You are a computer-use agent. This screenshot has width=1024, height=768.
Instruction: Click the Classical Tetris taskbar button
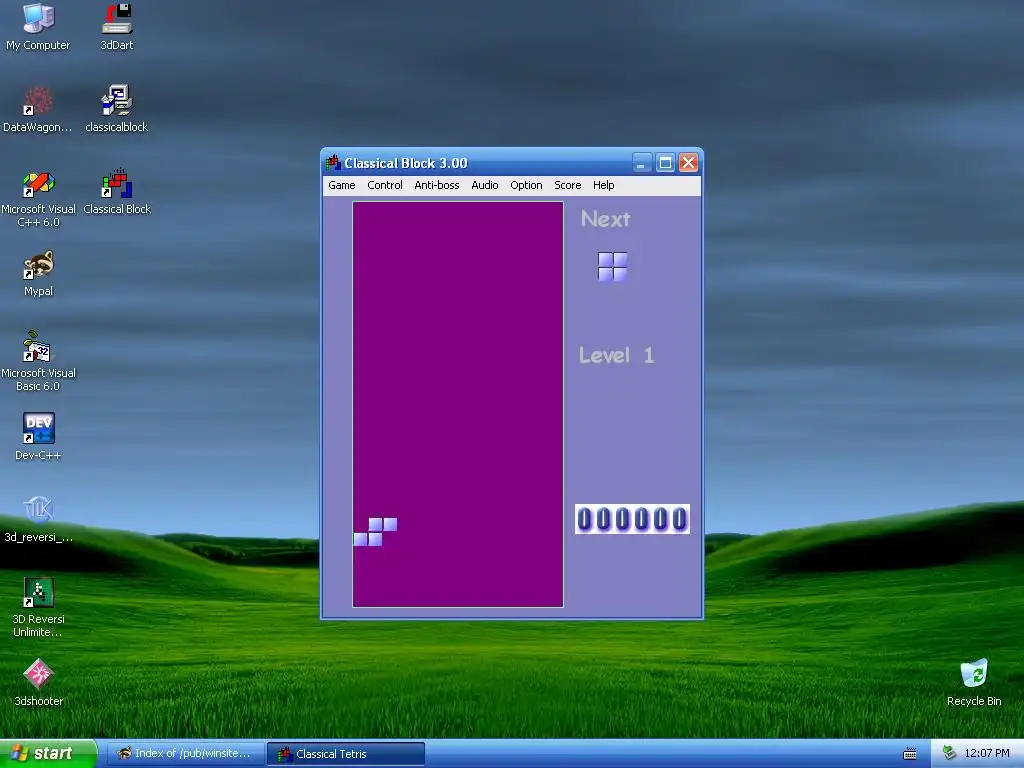coord(346,754)
